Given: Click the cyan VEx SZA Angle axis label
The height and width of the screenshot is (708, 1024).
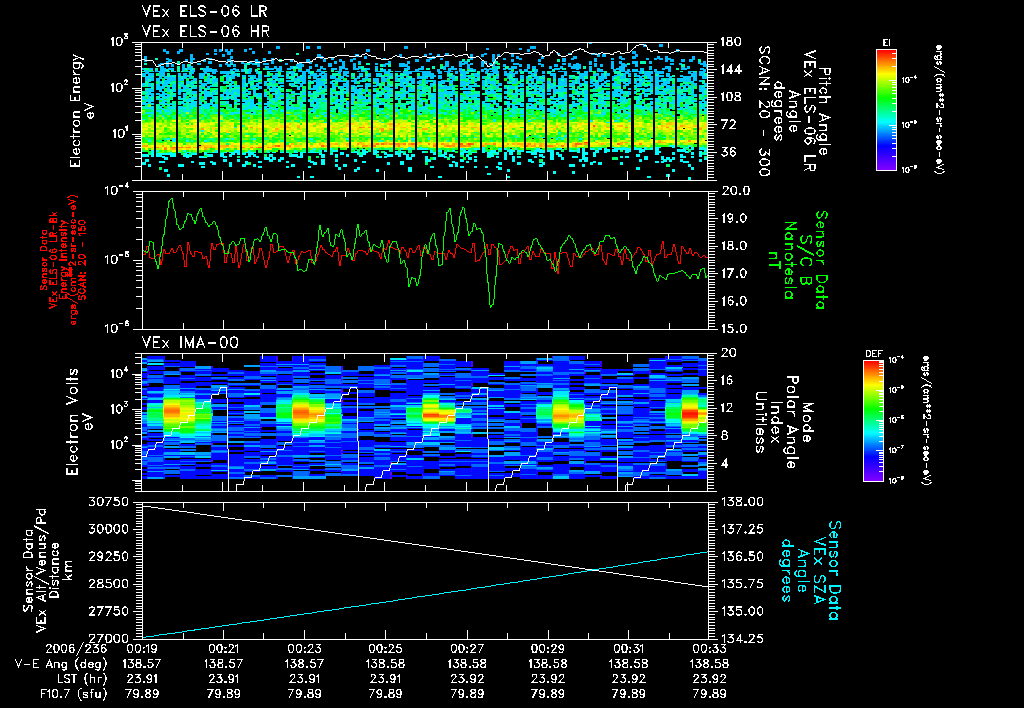Looking at the screenshot, I should pos(810,570).
